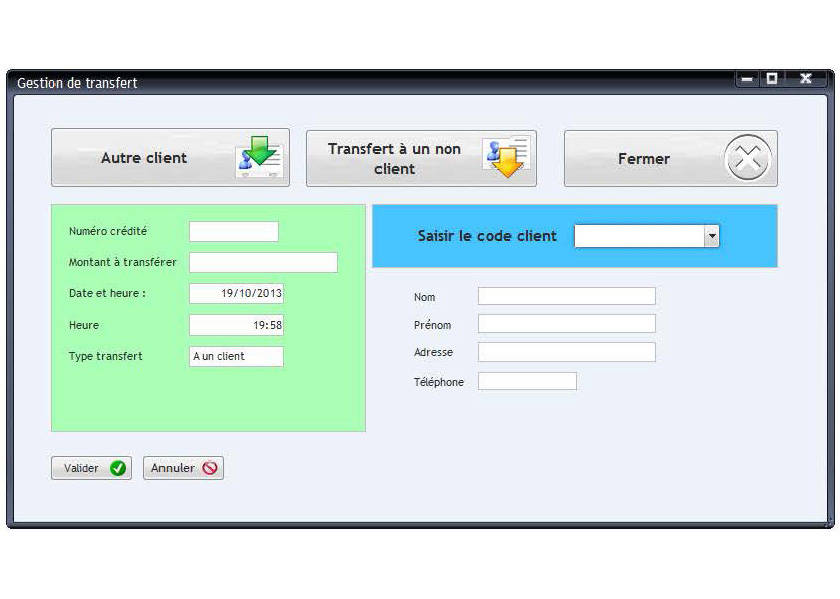Select the Date et heure field showing 19/10/2013
Screen dimensions: 840x599
[236, 293]
